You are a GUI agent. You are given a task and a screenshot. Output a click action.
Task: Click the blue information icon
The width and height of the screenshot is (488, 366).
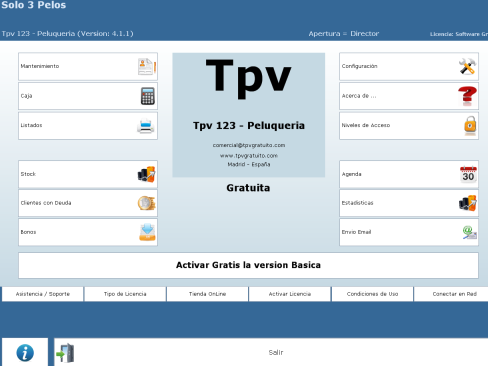(25, 353)
